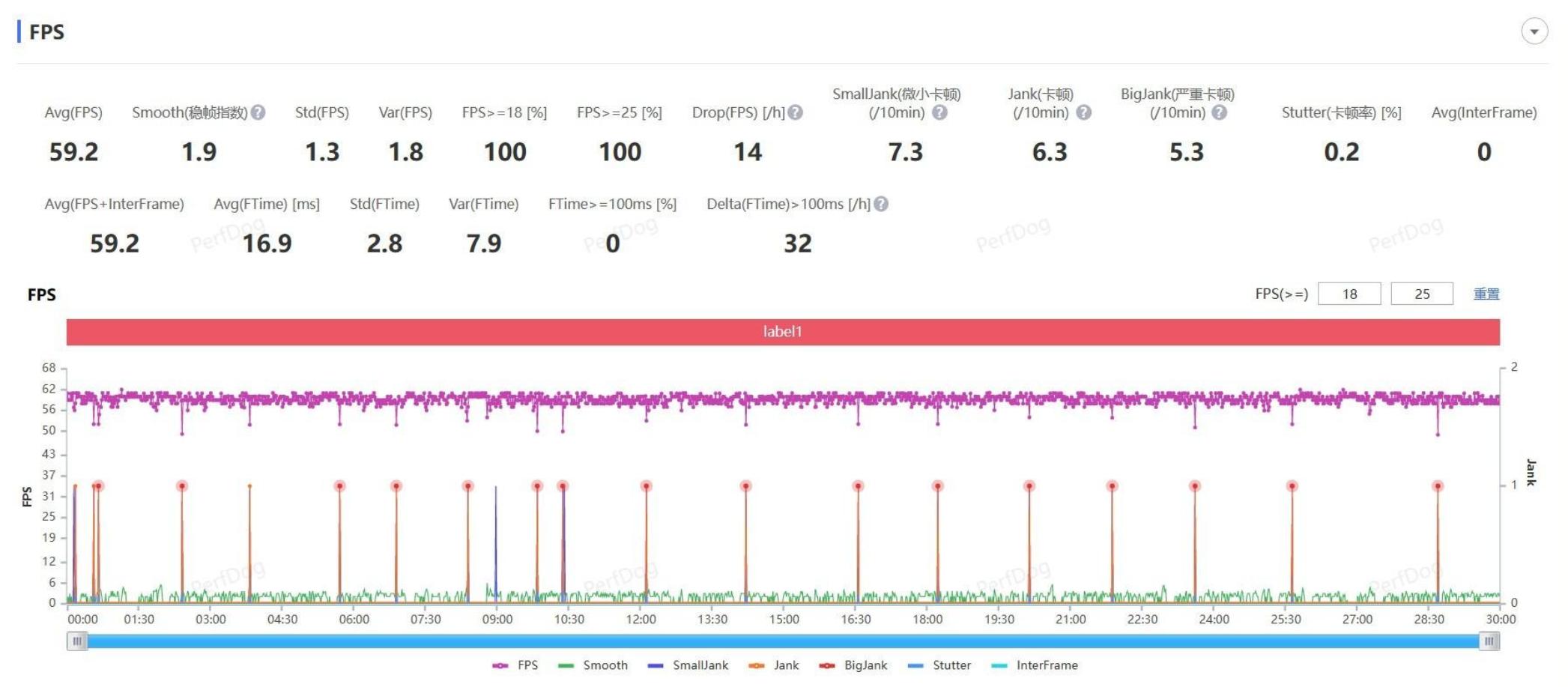Click the blue 重置 reset link
The height and width of the screenshot is (687, 1568).
[x=1486, y=294]
